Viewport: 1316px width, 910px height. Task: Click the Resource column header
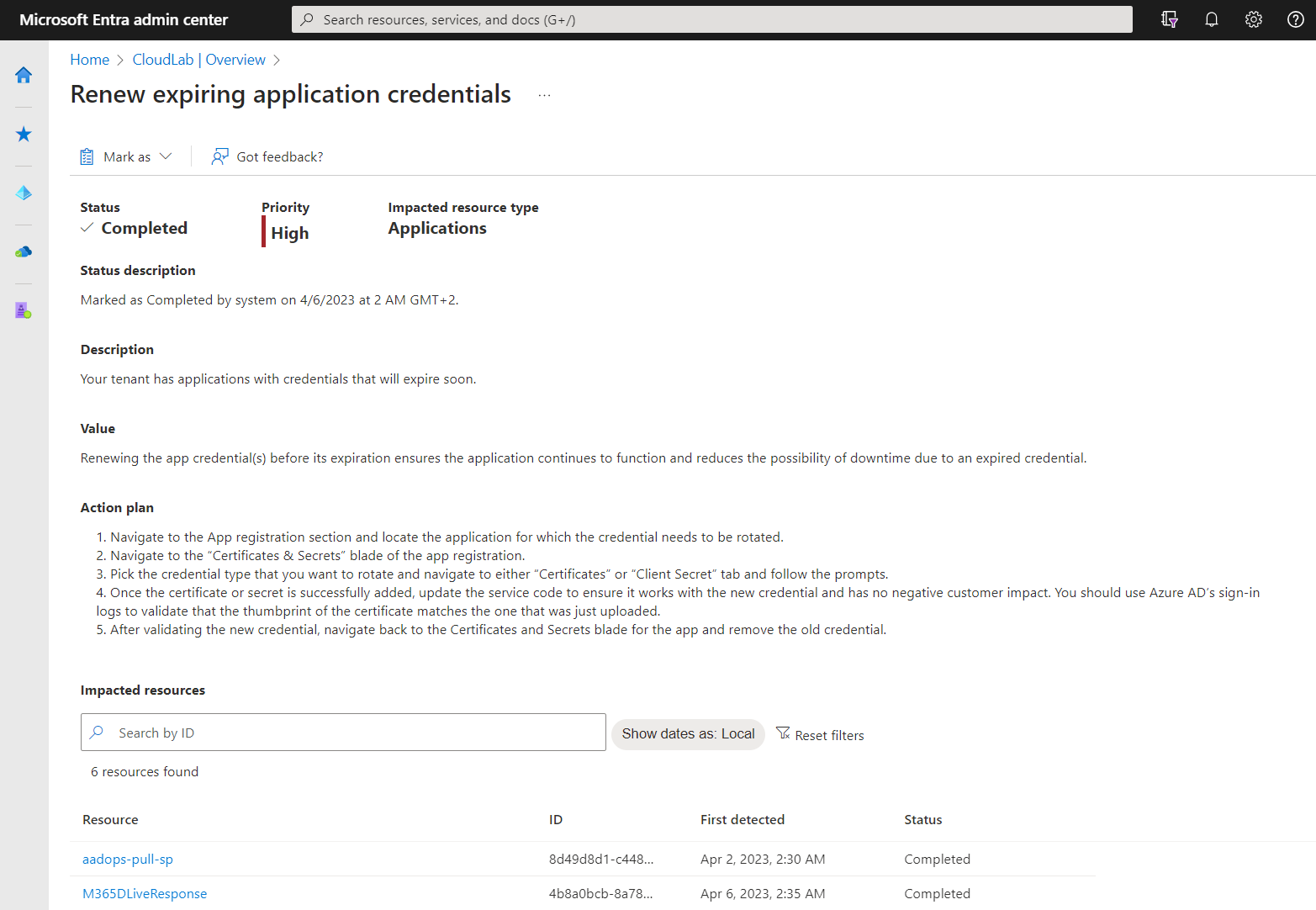[x=110, y=820]
